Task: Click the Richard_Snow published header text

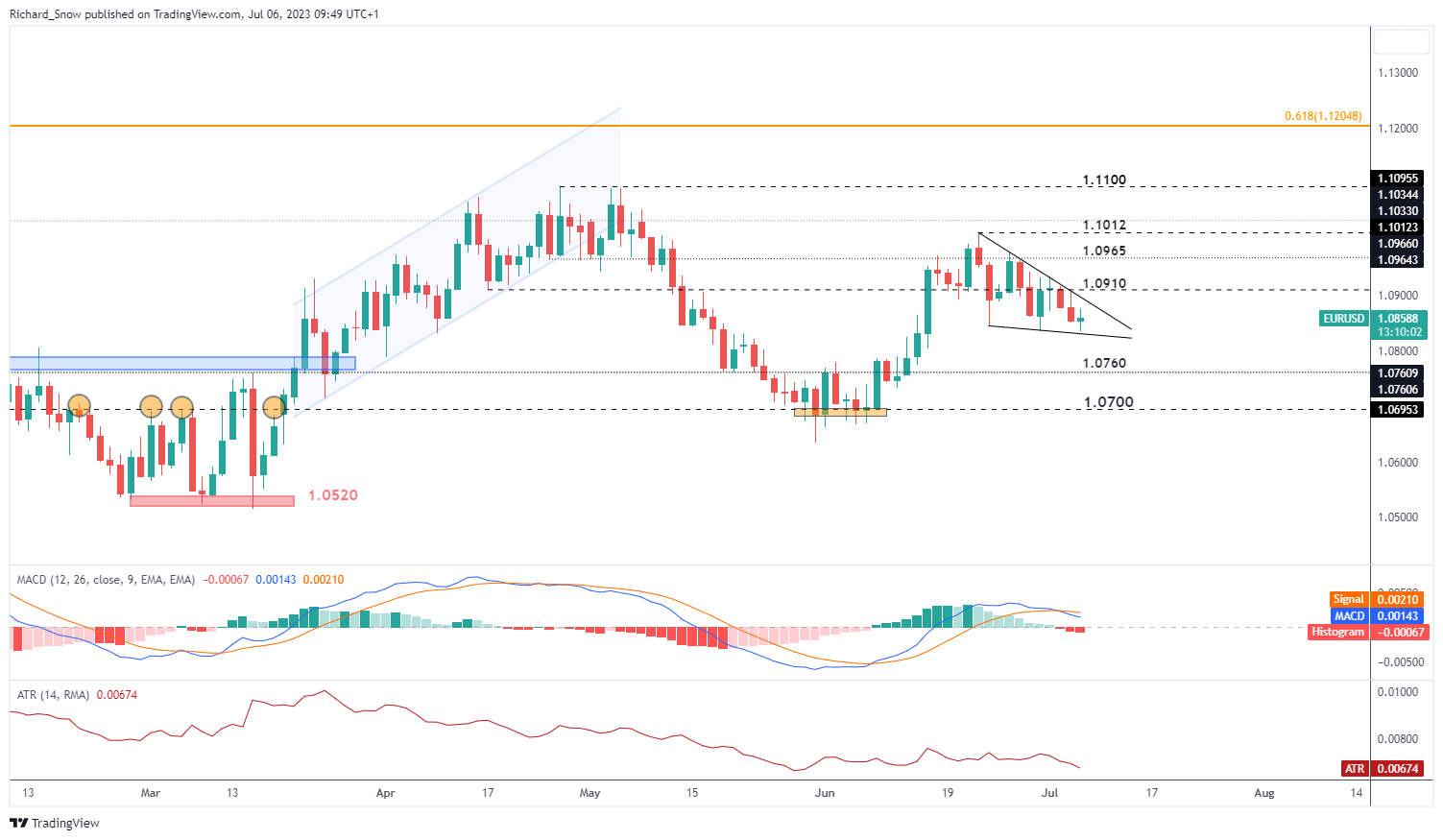Action: click(x=194, y=14)
